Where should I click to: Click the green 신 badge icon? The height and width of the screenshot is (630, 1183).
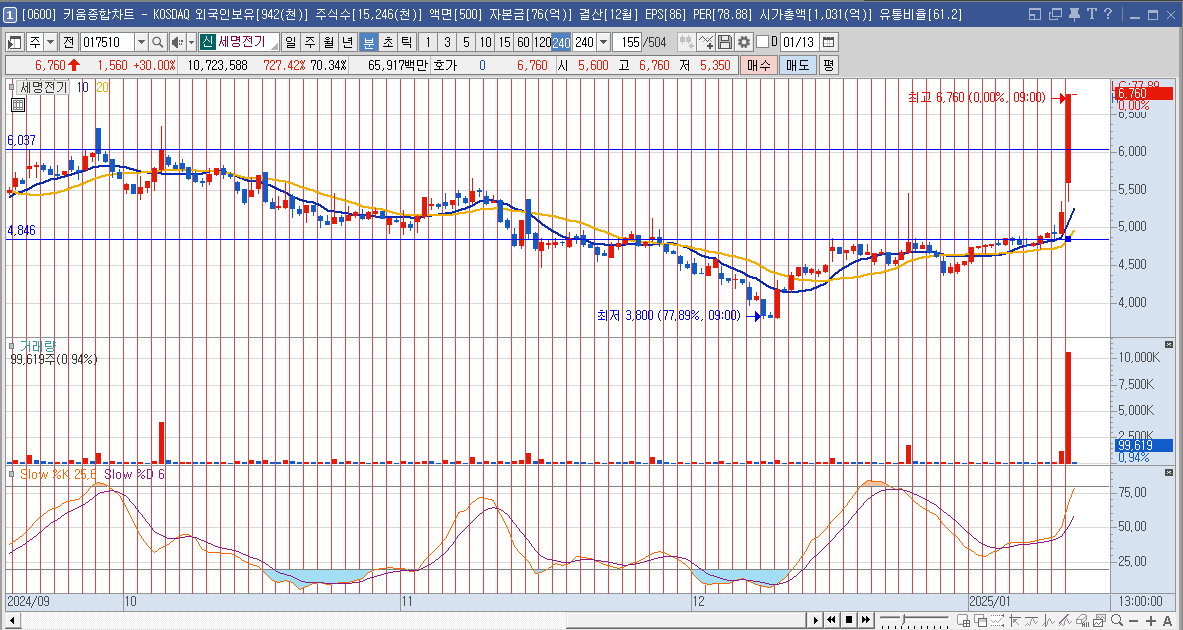pyautogui.click(x=207, y=42)
